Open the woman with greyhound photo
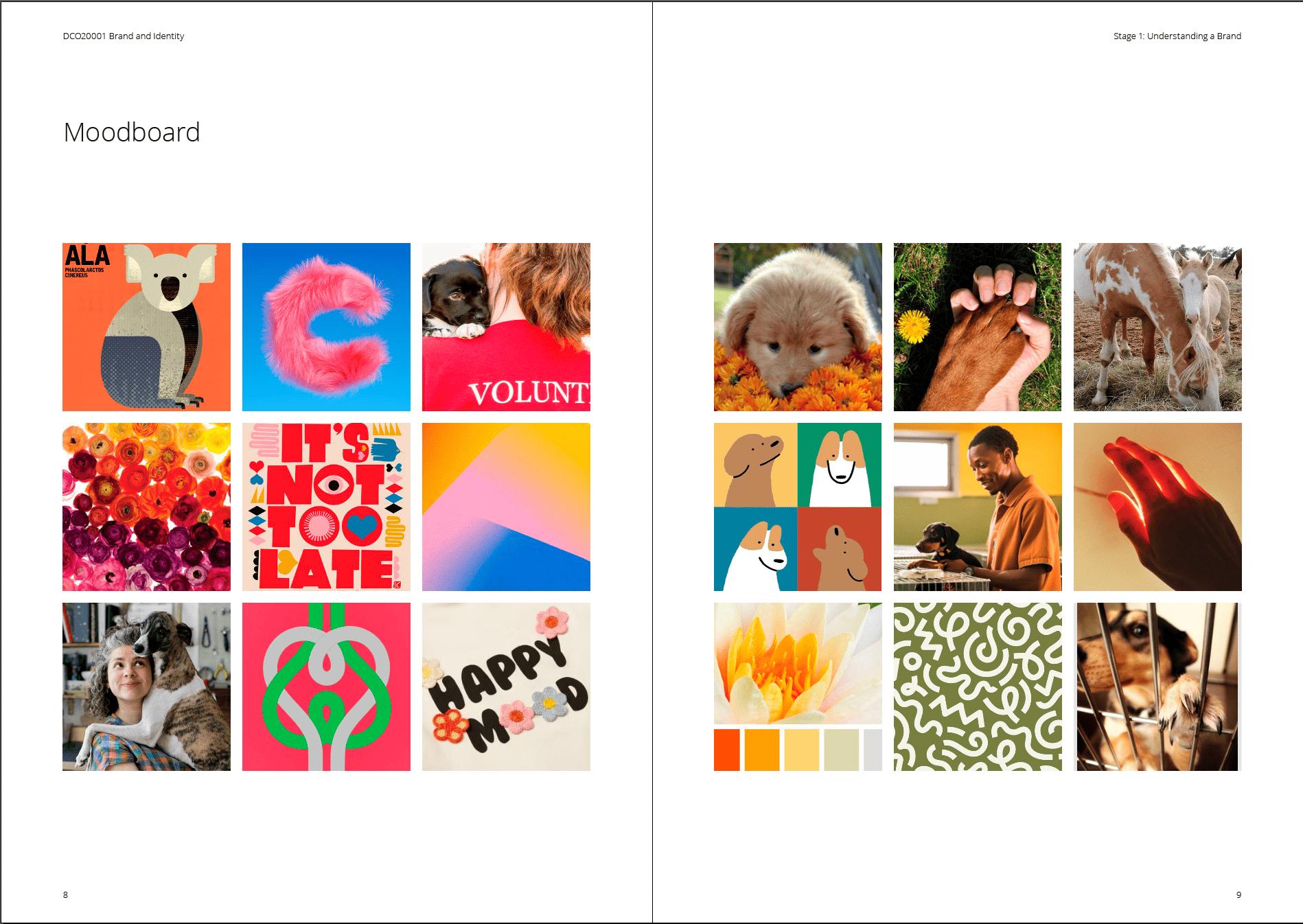Image resolution: width=1303 pixels, height=924 pixels. (x=146, y=686)
